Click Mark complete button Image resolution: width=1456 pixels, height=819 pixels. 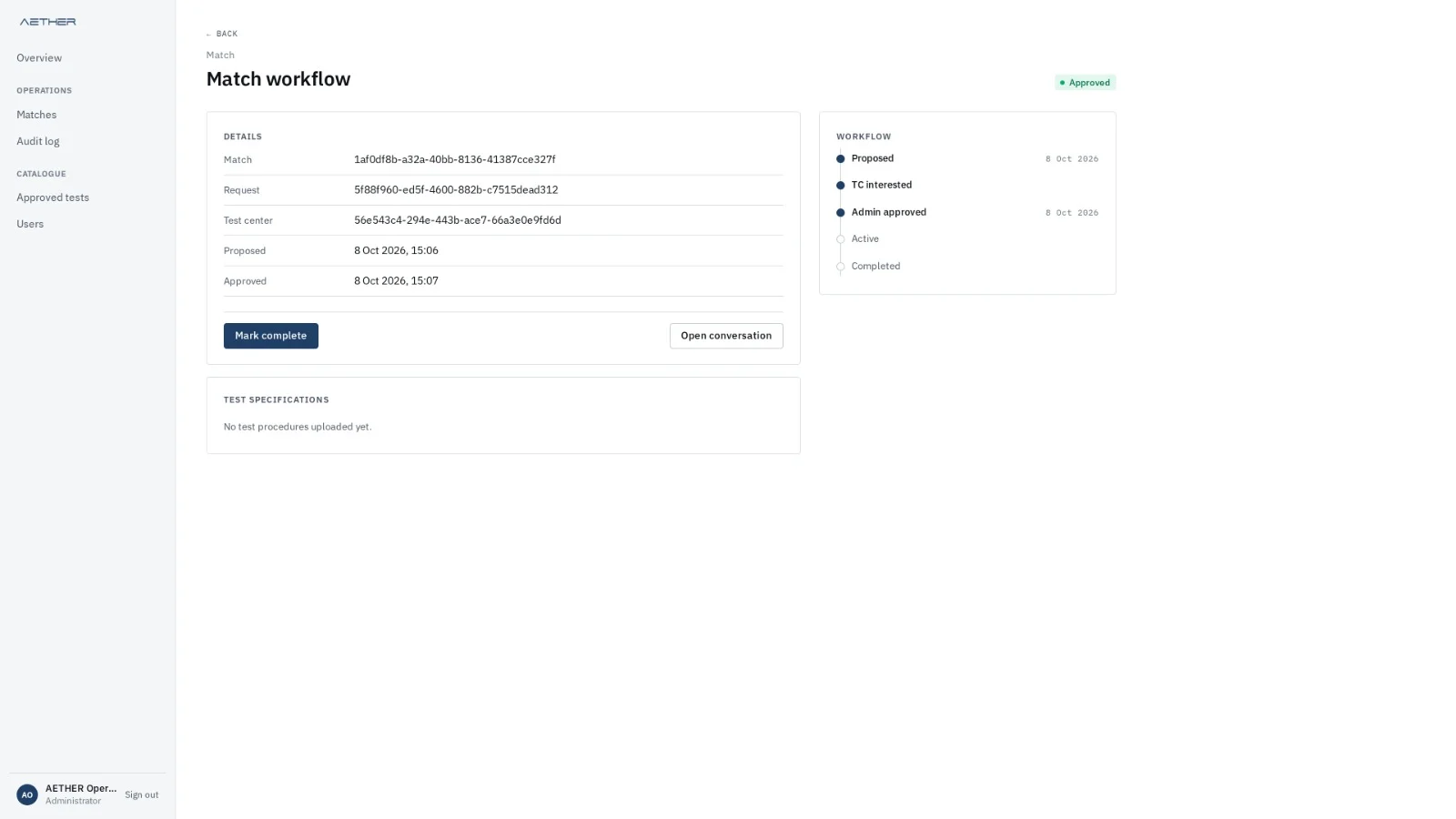point(271,336)
